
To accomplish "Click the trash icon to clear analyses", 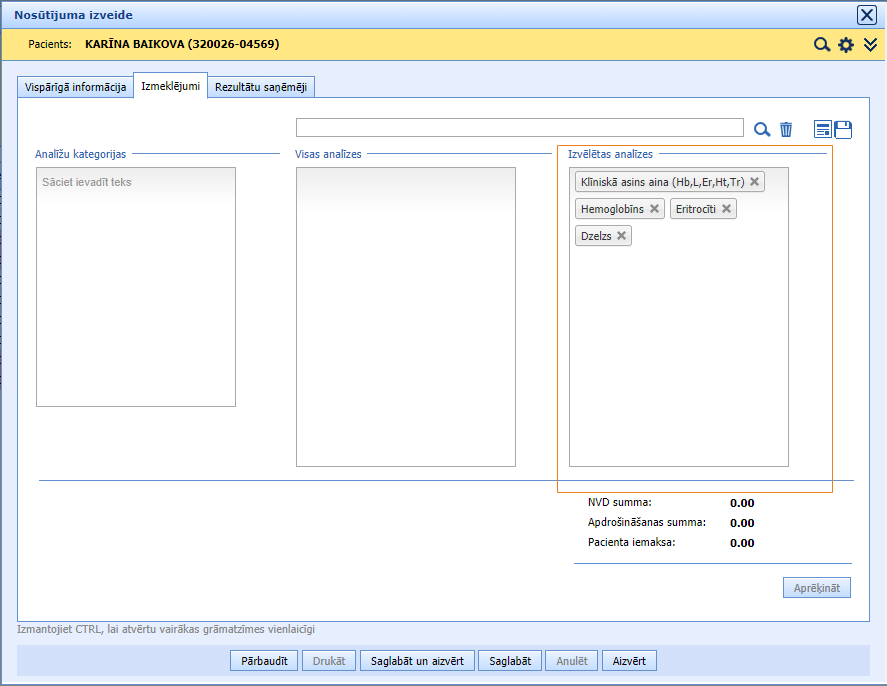I will [x=786, y=129].
